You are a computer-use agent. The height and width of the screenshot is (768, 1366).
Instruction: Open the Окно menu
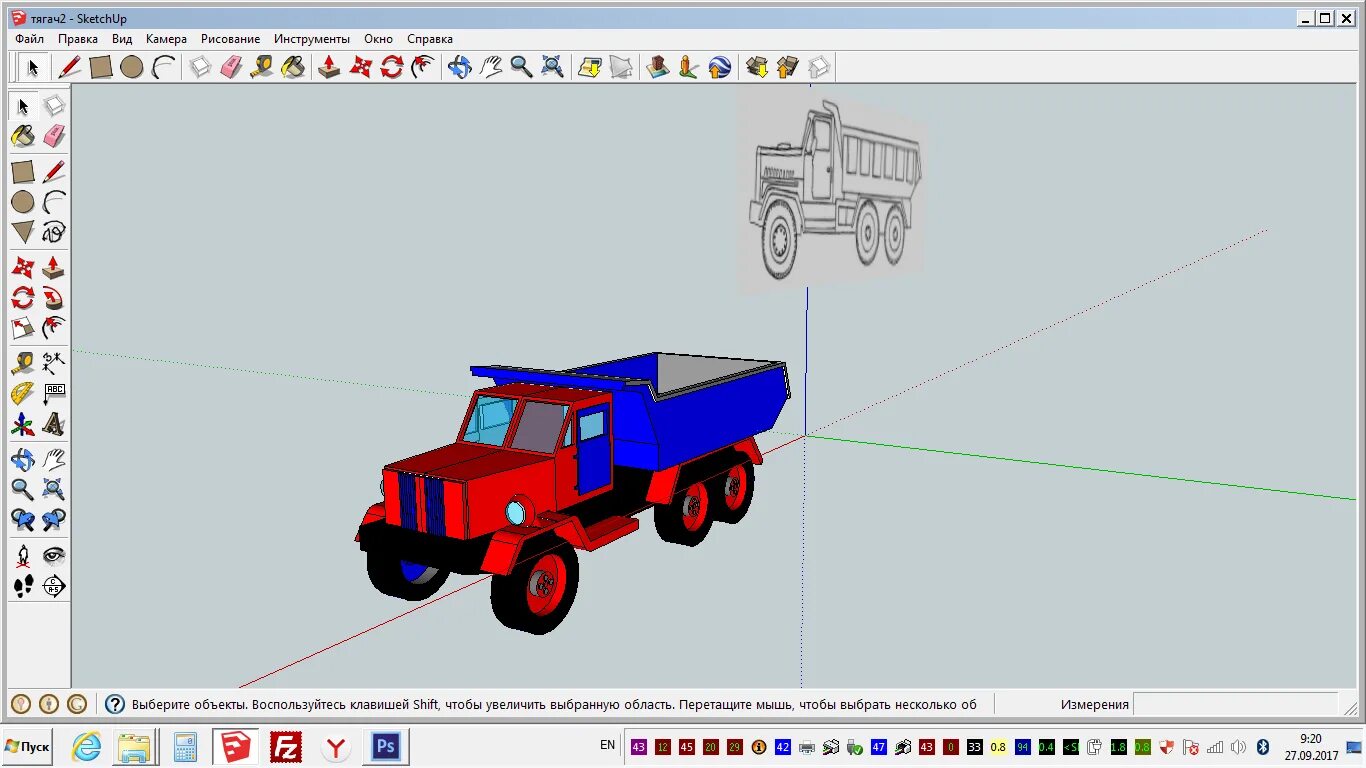coord(378,39)
